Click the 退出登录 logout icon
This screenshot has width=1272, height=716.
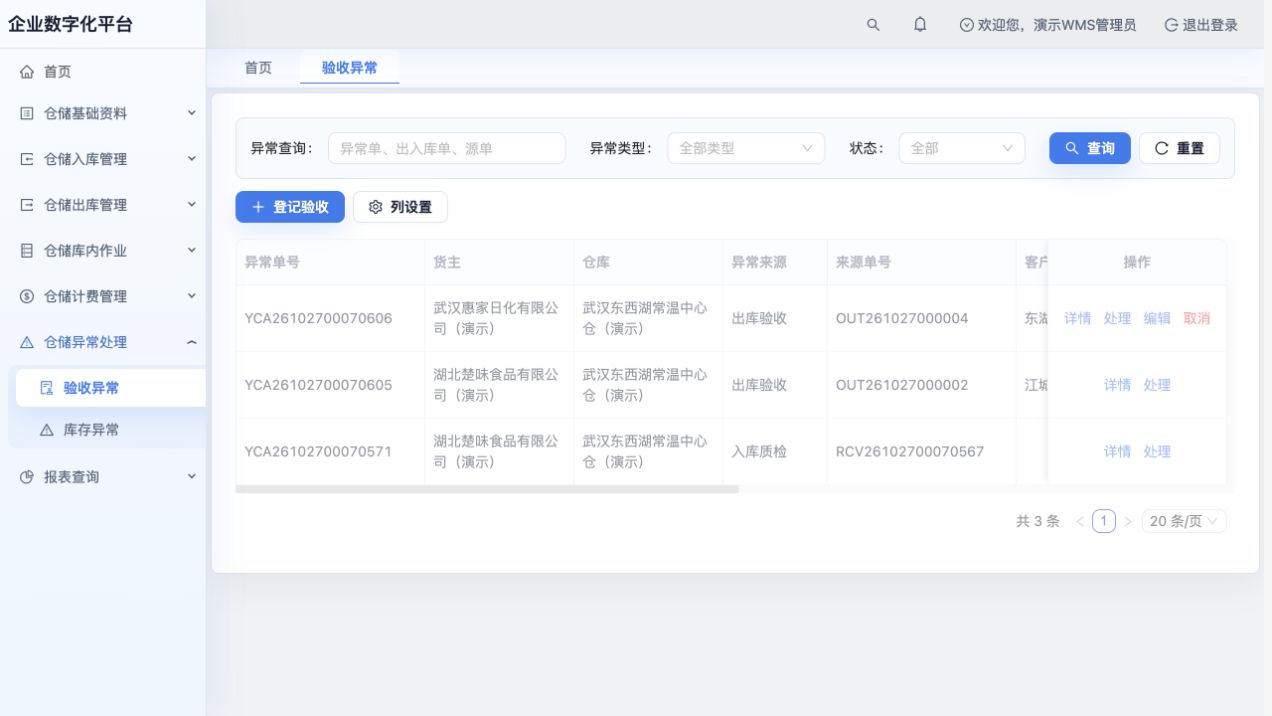(1171, 25)
